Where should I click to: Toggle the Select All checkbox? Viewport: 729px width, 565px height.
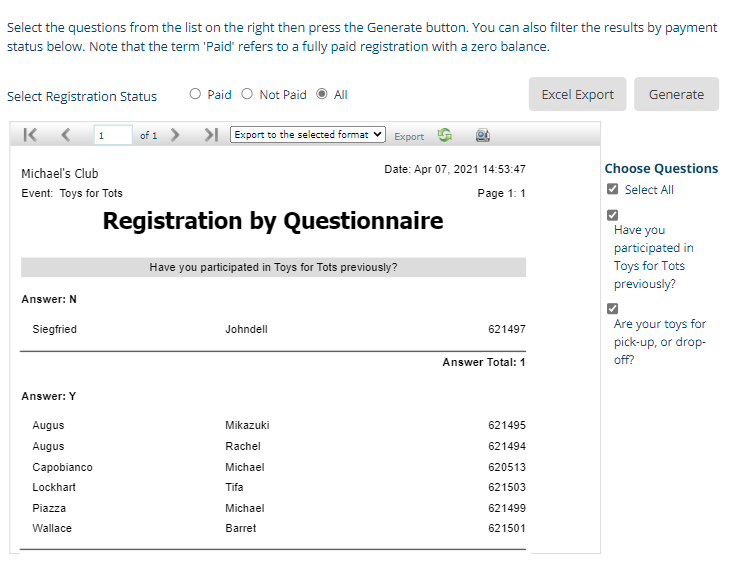(612, 189)
